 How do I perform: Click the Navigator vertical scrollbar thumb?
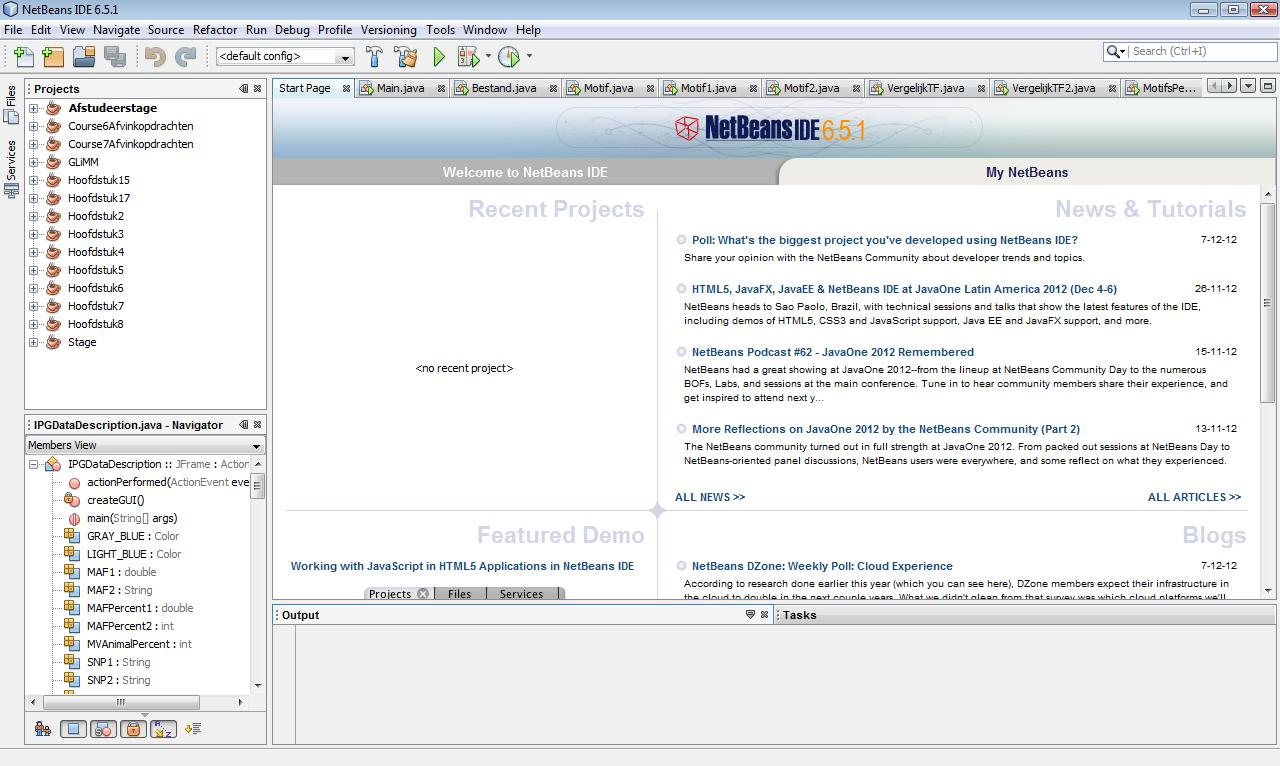pos(257,485)
